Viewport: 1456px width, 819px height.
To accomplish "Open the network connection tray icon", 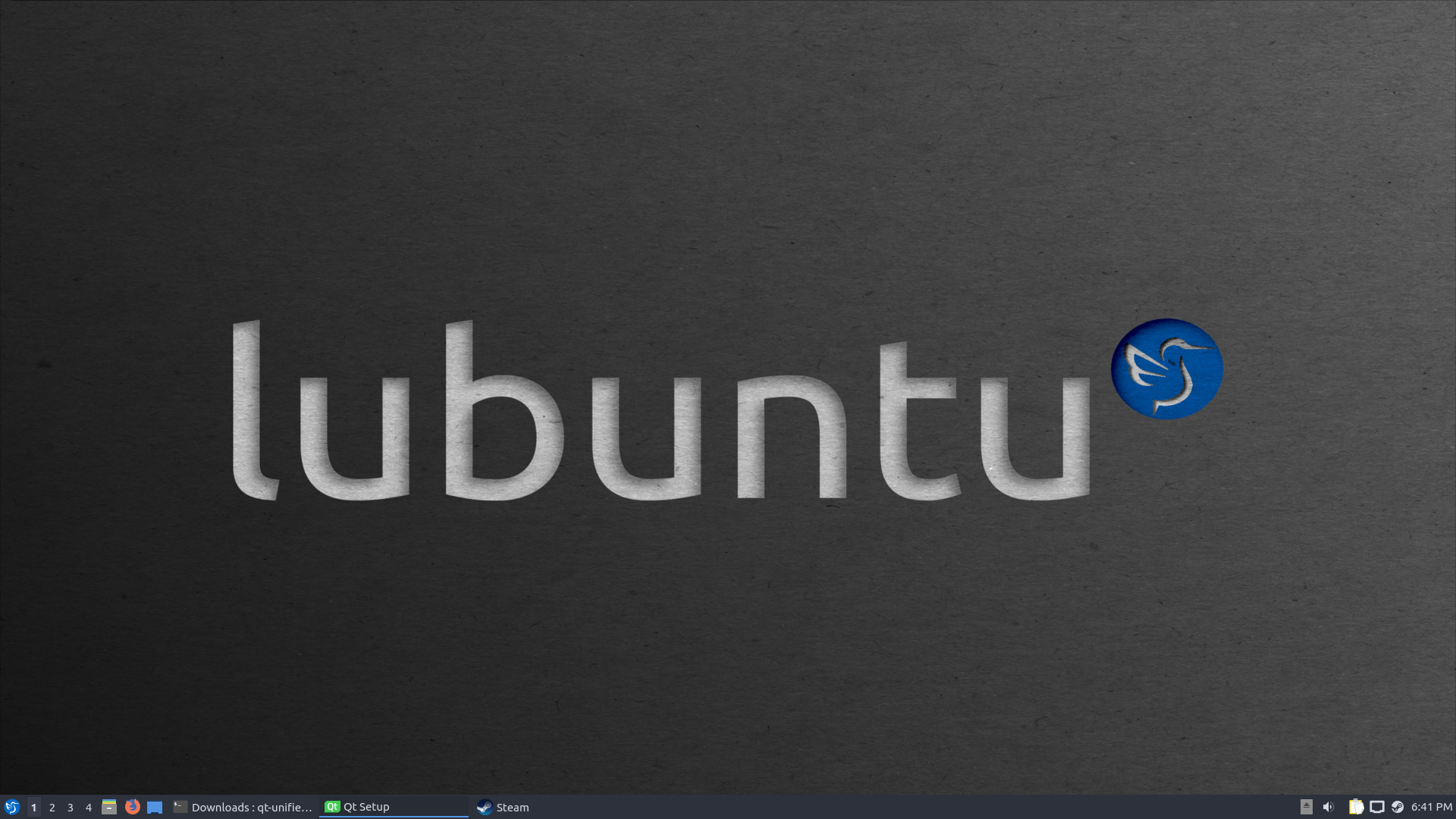I will [1377, 807].
